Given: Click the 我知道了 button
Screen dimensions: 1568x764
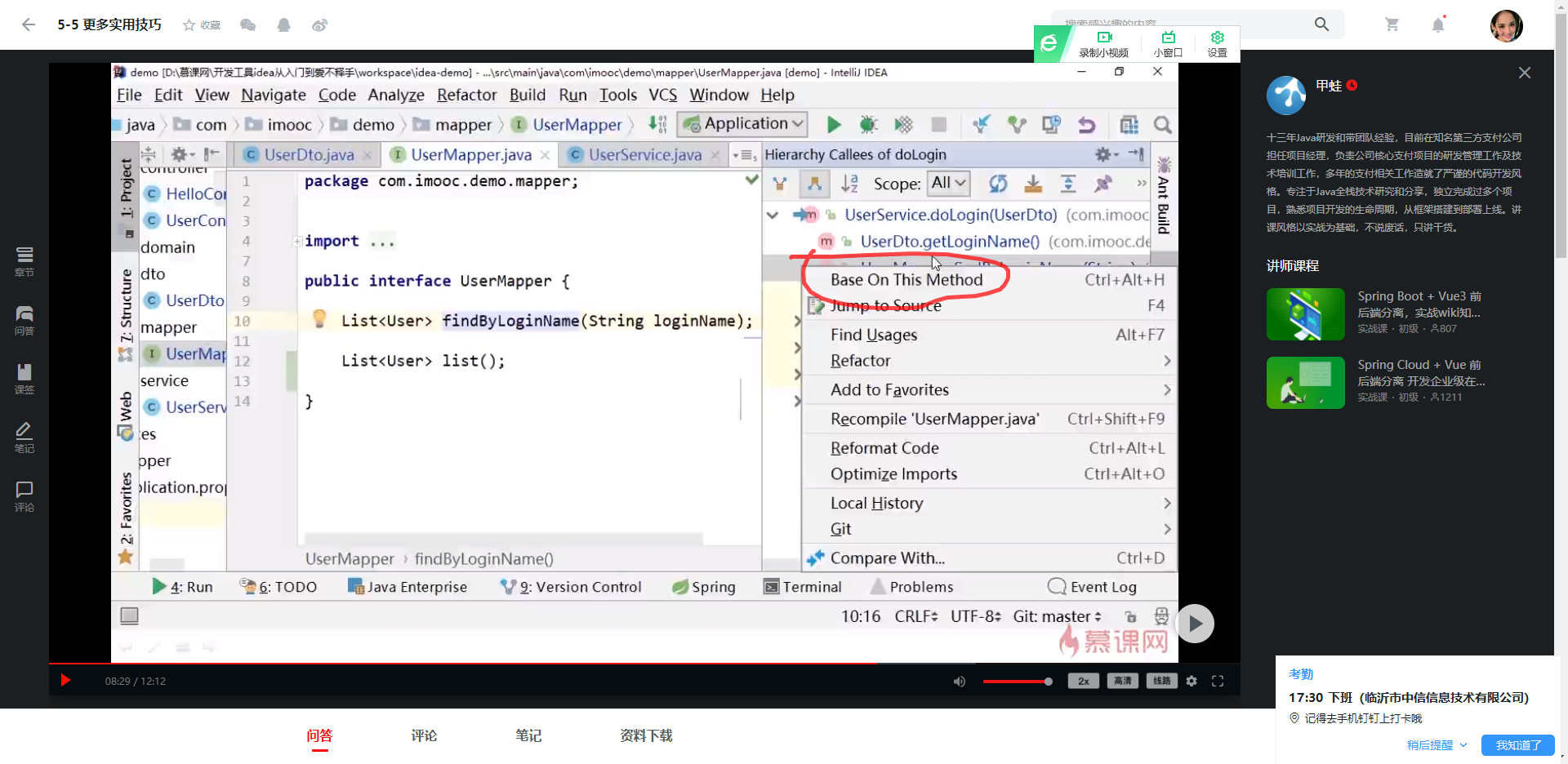Looking at the screenshot, I should pos(1518,745).
